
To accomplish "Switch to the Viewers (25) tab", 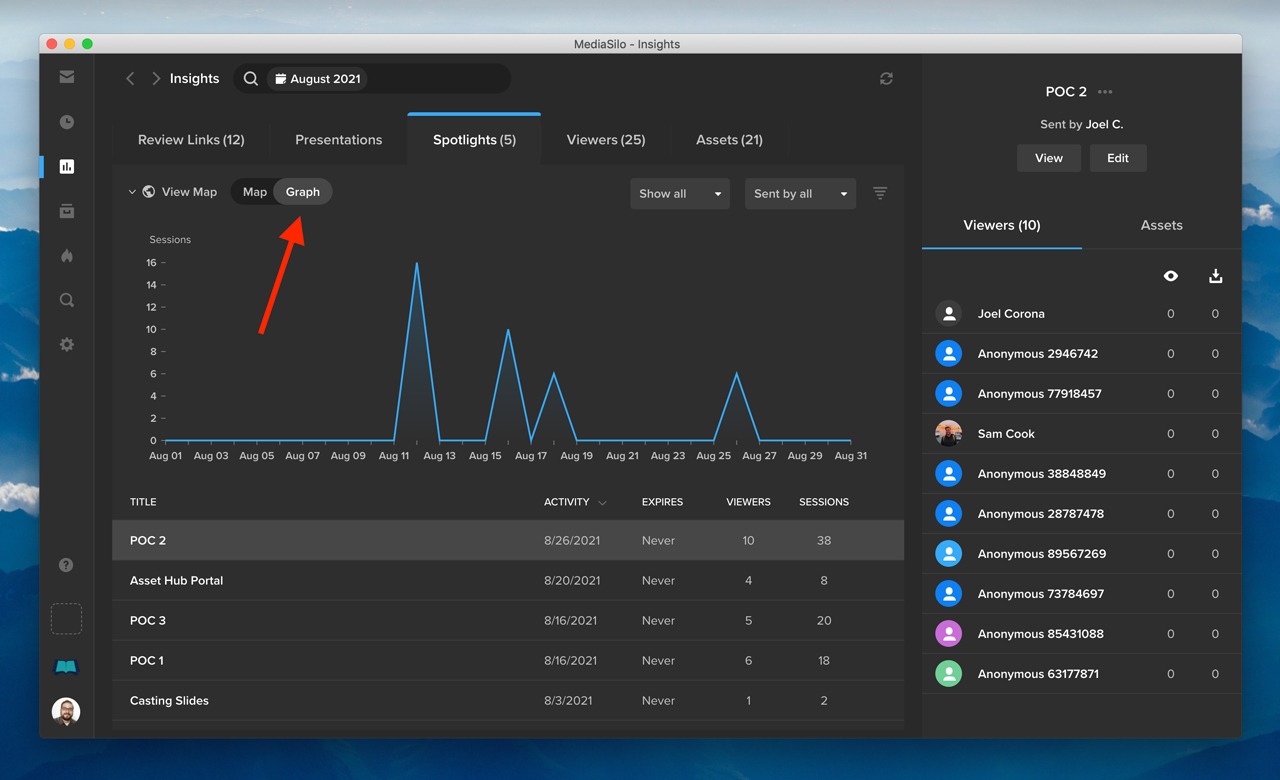I will click(605, 139).
